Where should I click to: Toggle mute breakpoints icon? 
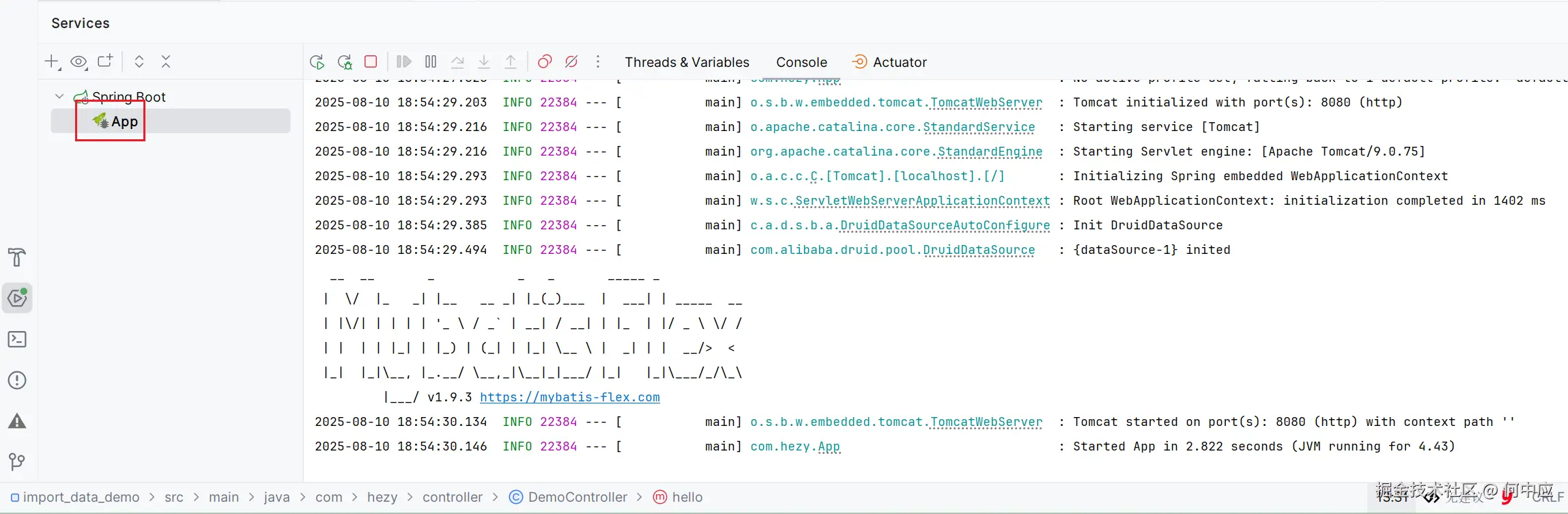(x=571, y=62)
